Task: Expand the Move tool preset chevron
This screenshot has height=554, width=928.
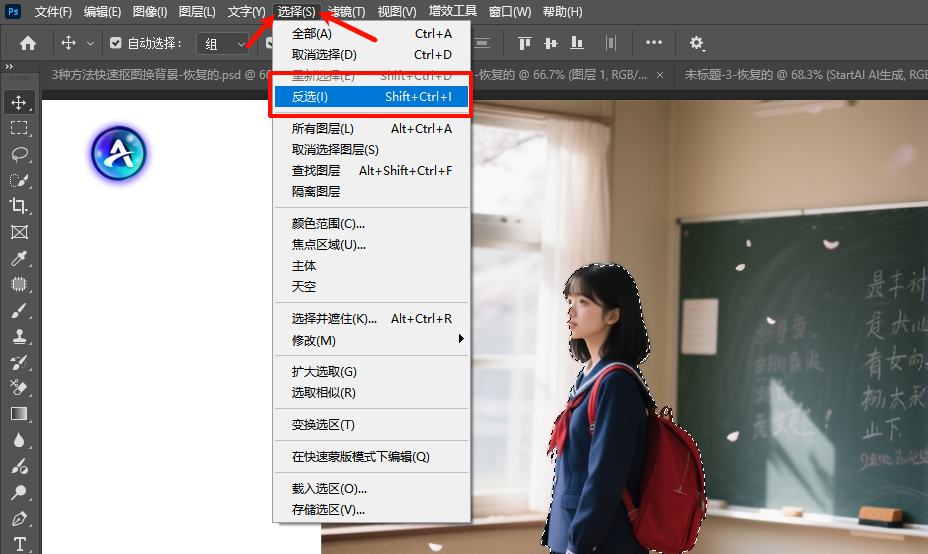Action: tap(91, 43)
